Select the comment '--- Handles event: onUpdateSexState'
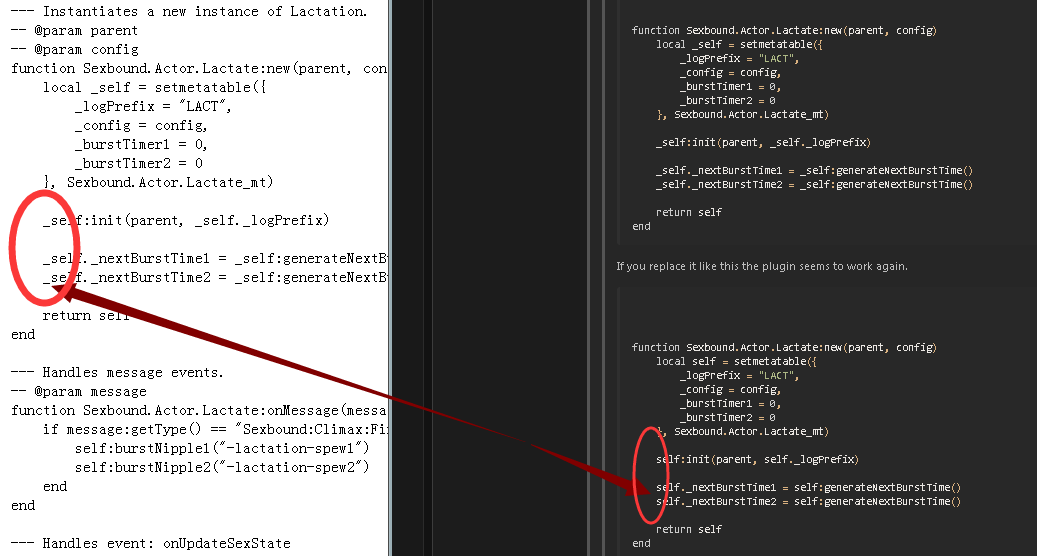 point(151,543)
